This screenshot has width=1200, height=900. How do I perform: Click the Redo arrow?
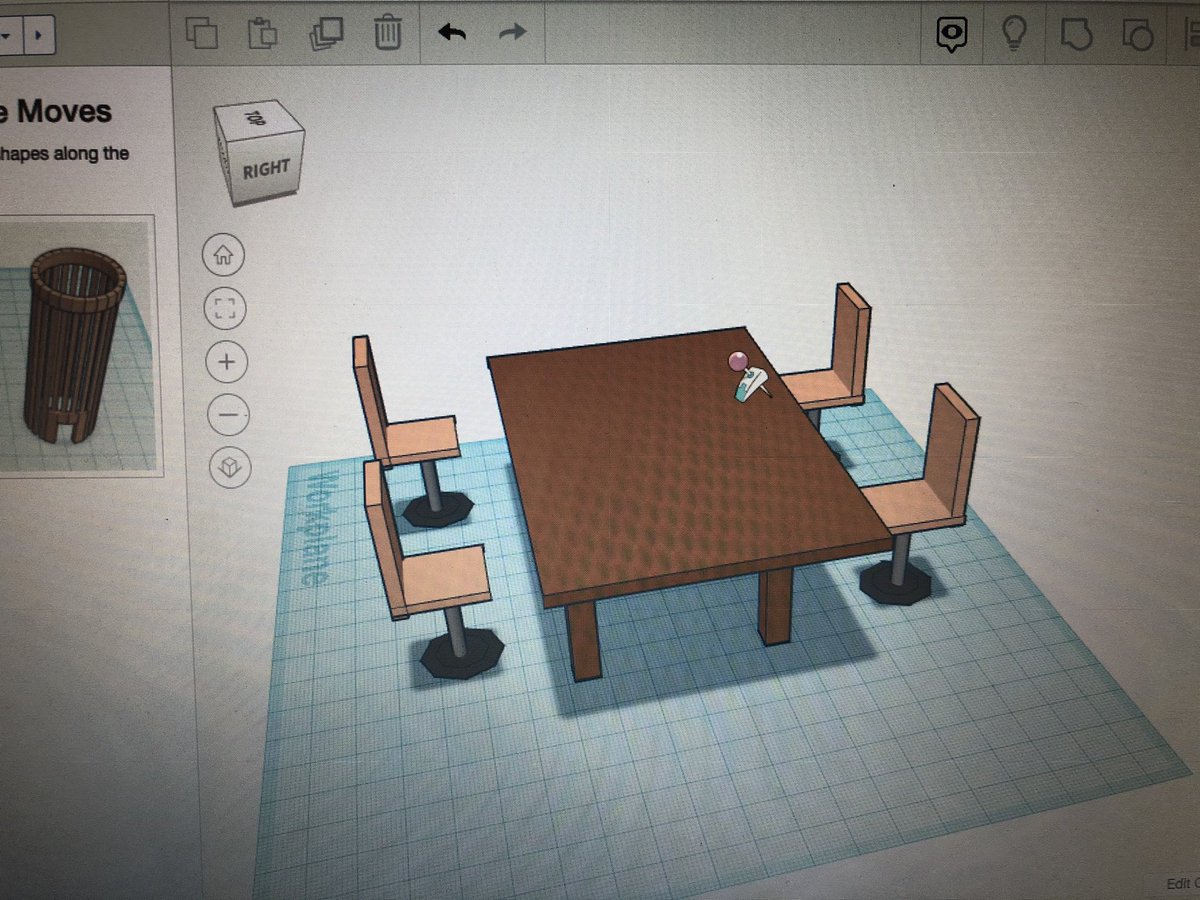point(513,33)
